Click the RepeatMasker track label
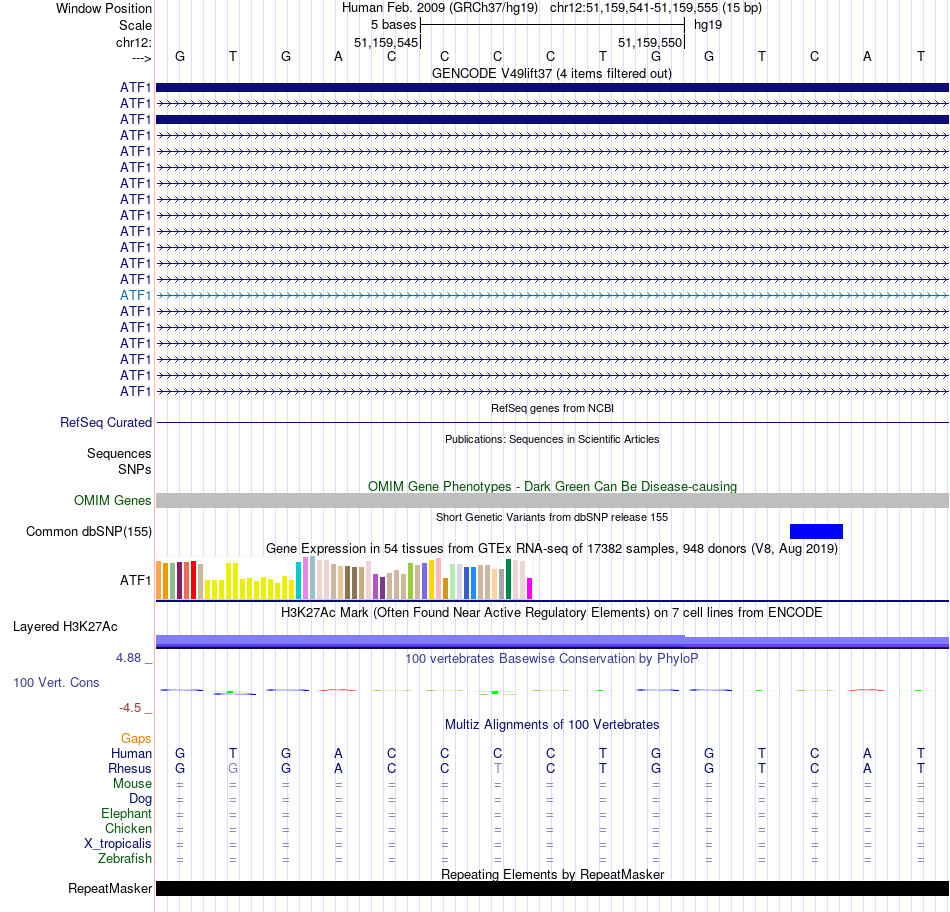This screenshot has height=912, width=950. pyautogui.click(x=110, y=888)
